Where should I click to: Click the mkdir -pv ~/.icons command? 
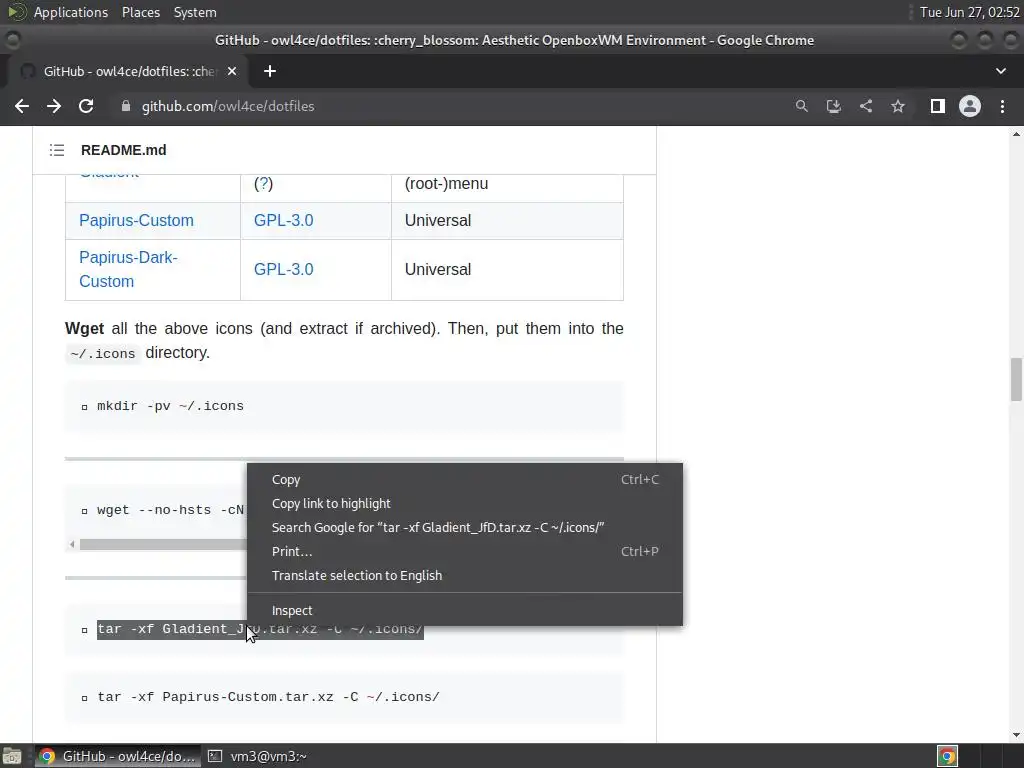point(170,406)
